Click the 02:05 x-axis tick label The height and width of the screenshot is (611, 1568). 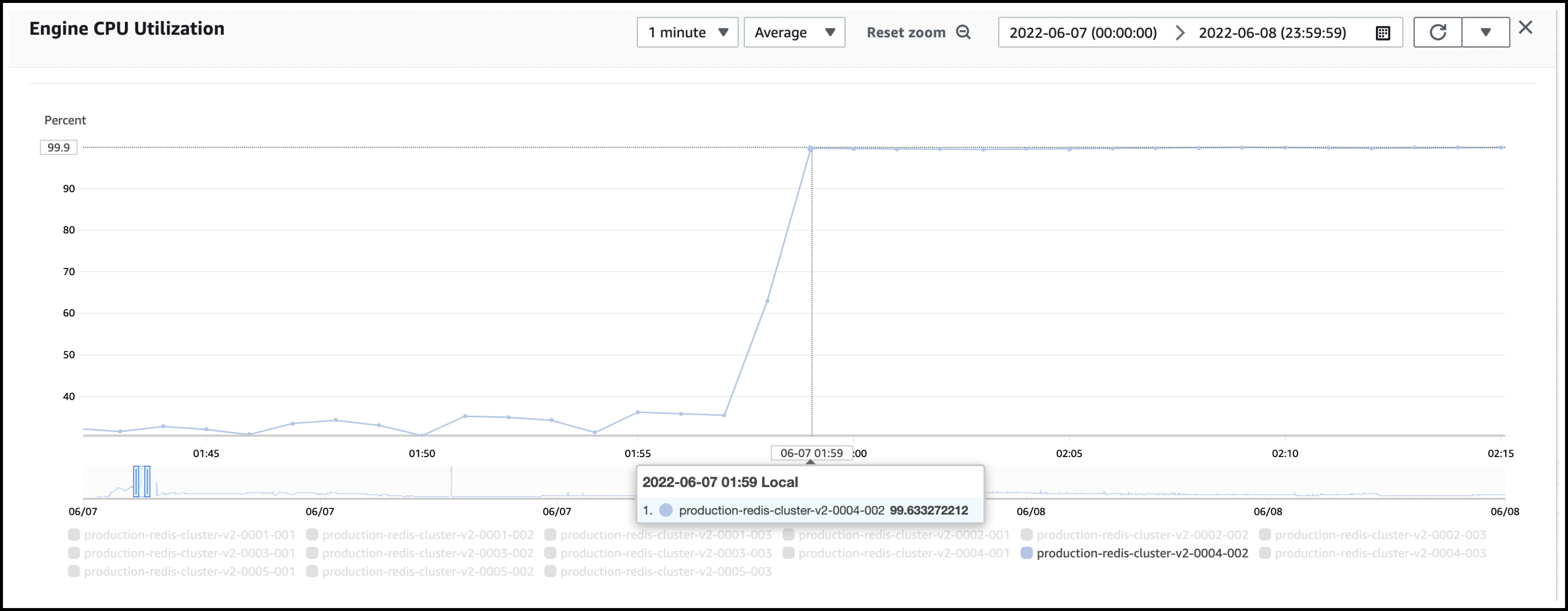pyautogui.click(x=1069, y=453)
